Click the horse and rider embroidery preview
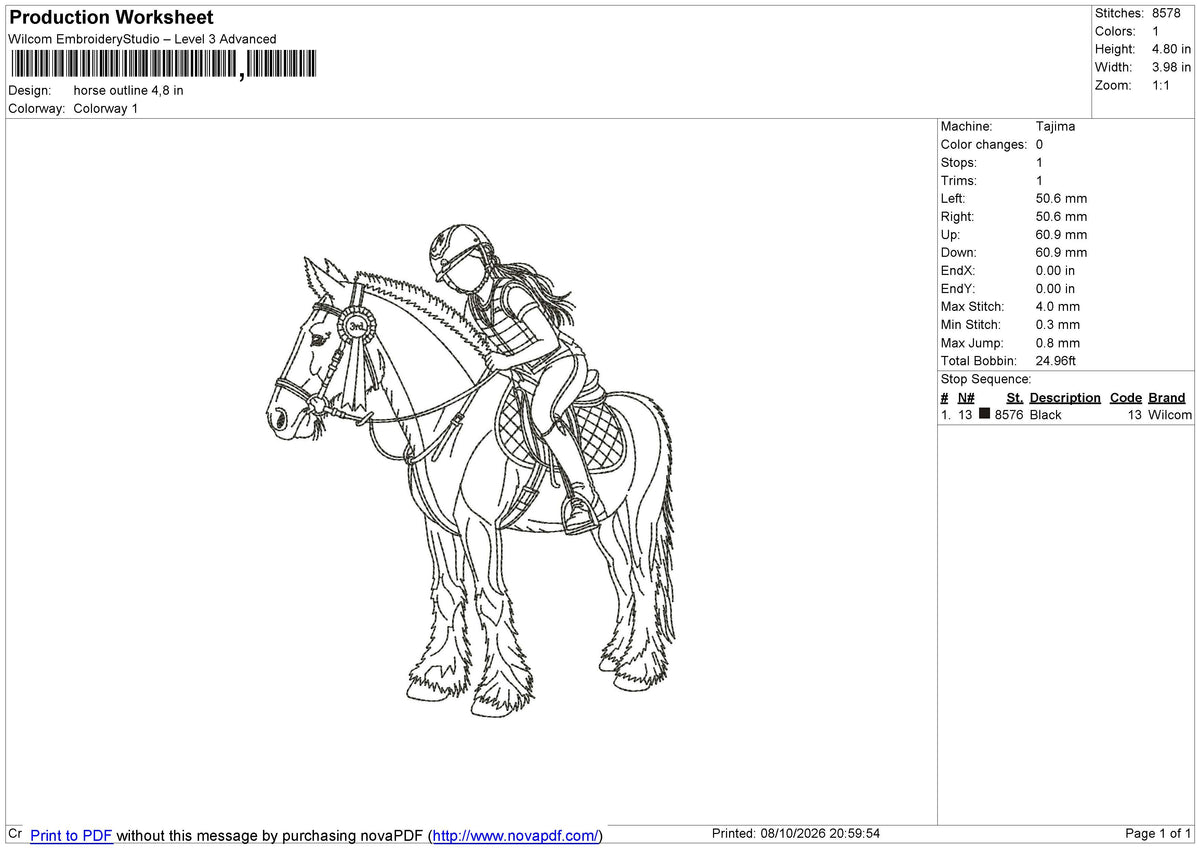 tap(471, 469)
